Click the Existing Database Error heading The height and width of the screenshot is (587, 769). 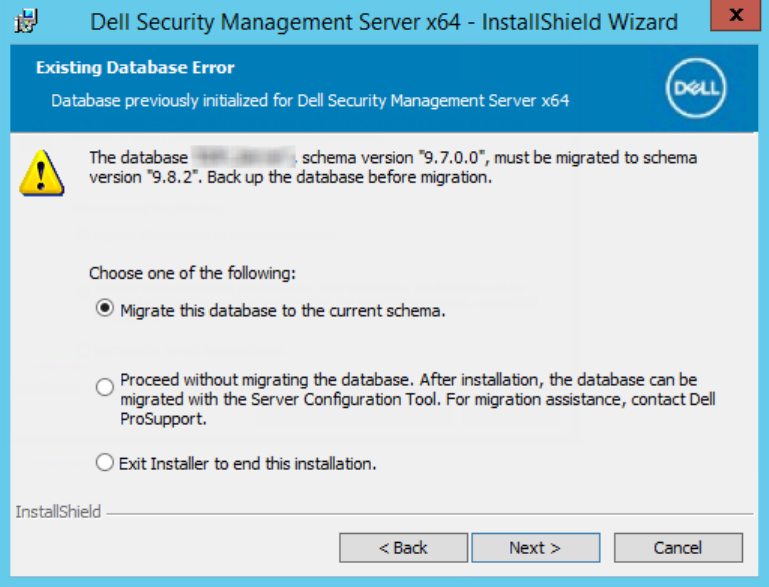(x=135, y=68)
